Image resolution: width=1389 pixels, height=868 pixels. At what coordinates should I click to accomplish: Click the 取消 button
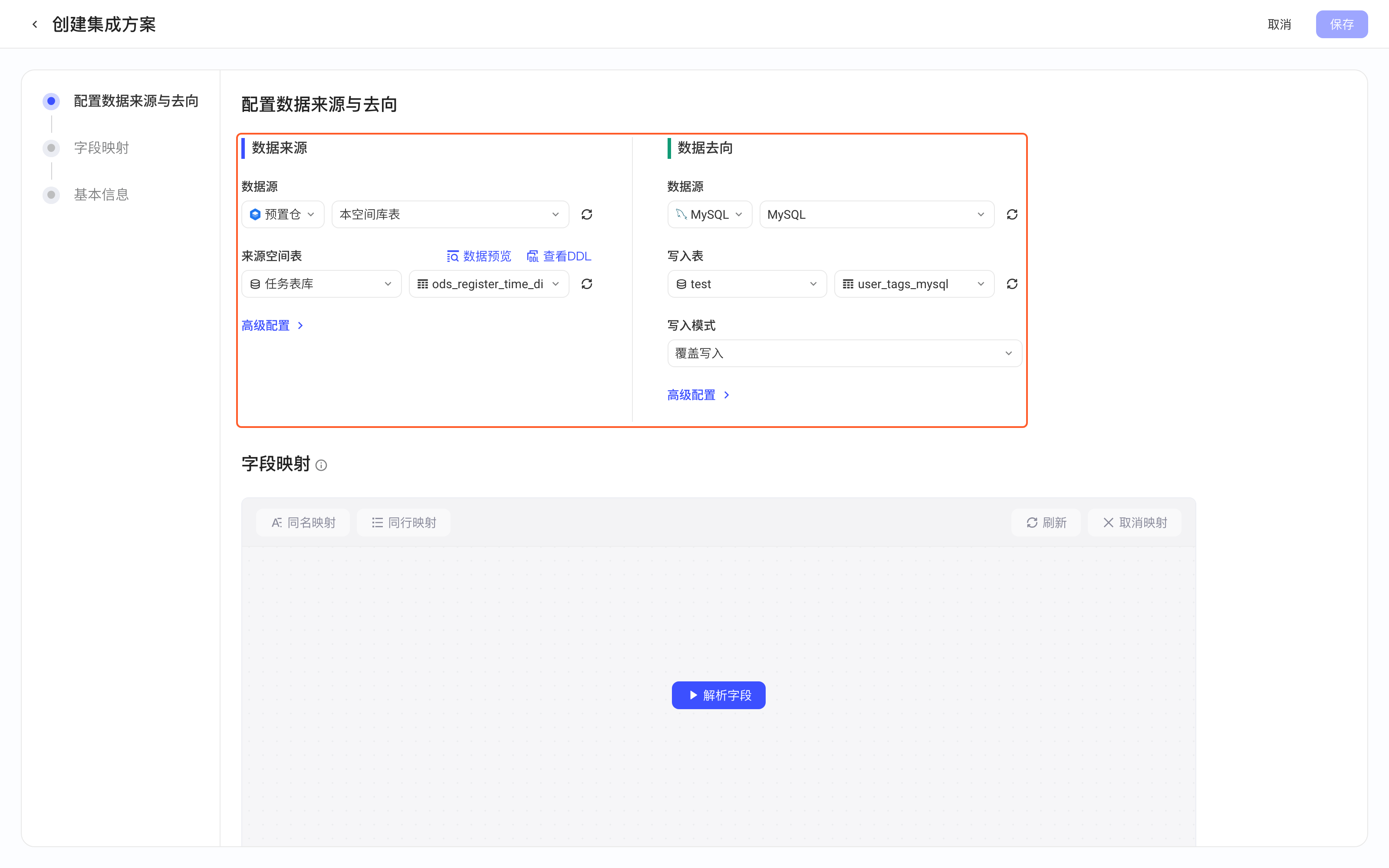pyautogui.click(x=1279, y=24)
